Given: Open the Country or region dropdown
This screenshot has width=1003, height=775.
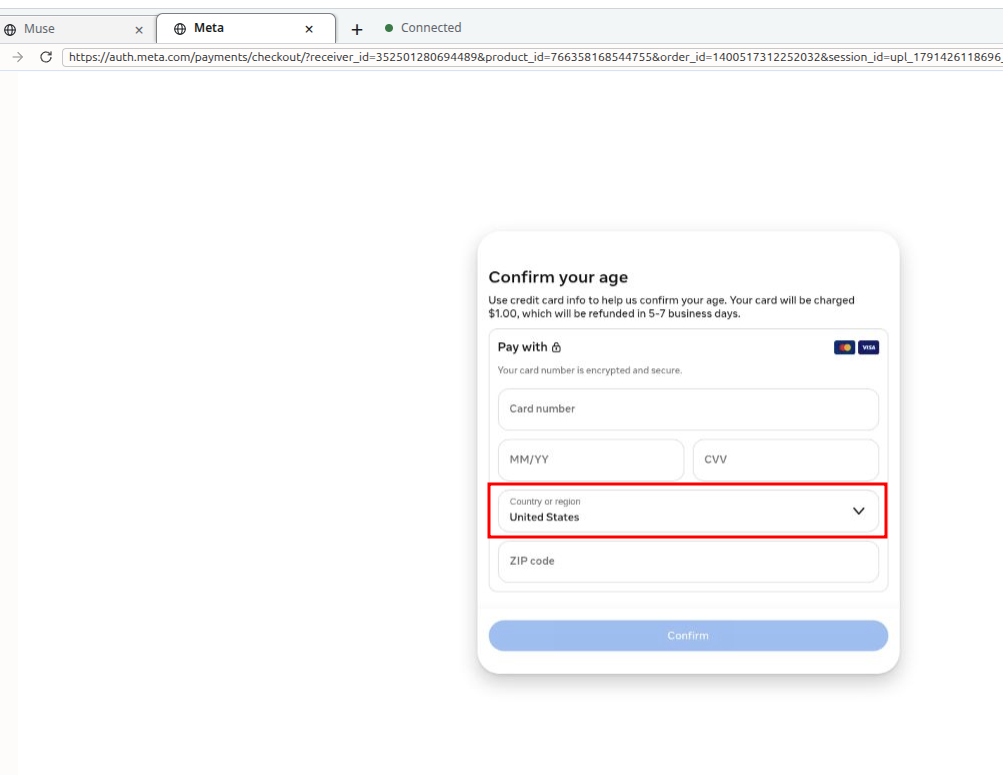Looking at the screenshot, I should point(688,510).
